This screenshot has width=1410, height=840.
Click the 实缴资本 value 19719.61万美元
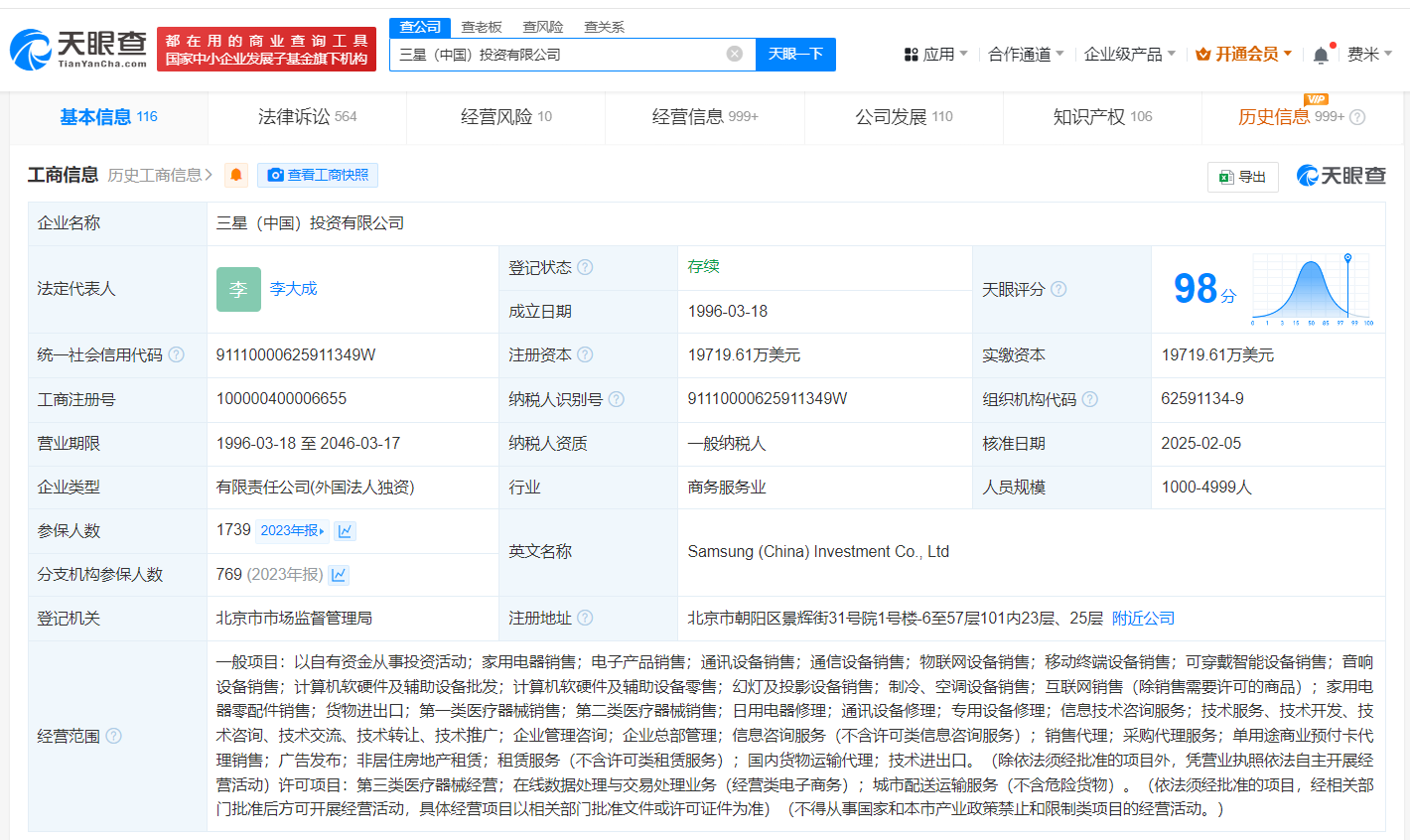tap(1217, 354)
